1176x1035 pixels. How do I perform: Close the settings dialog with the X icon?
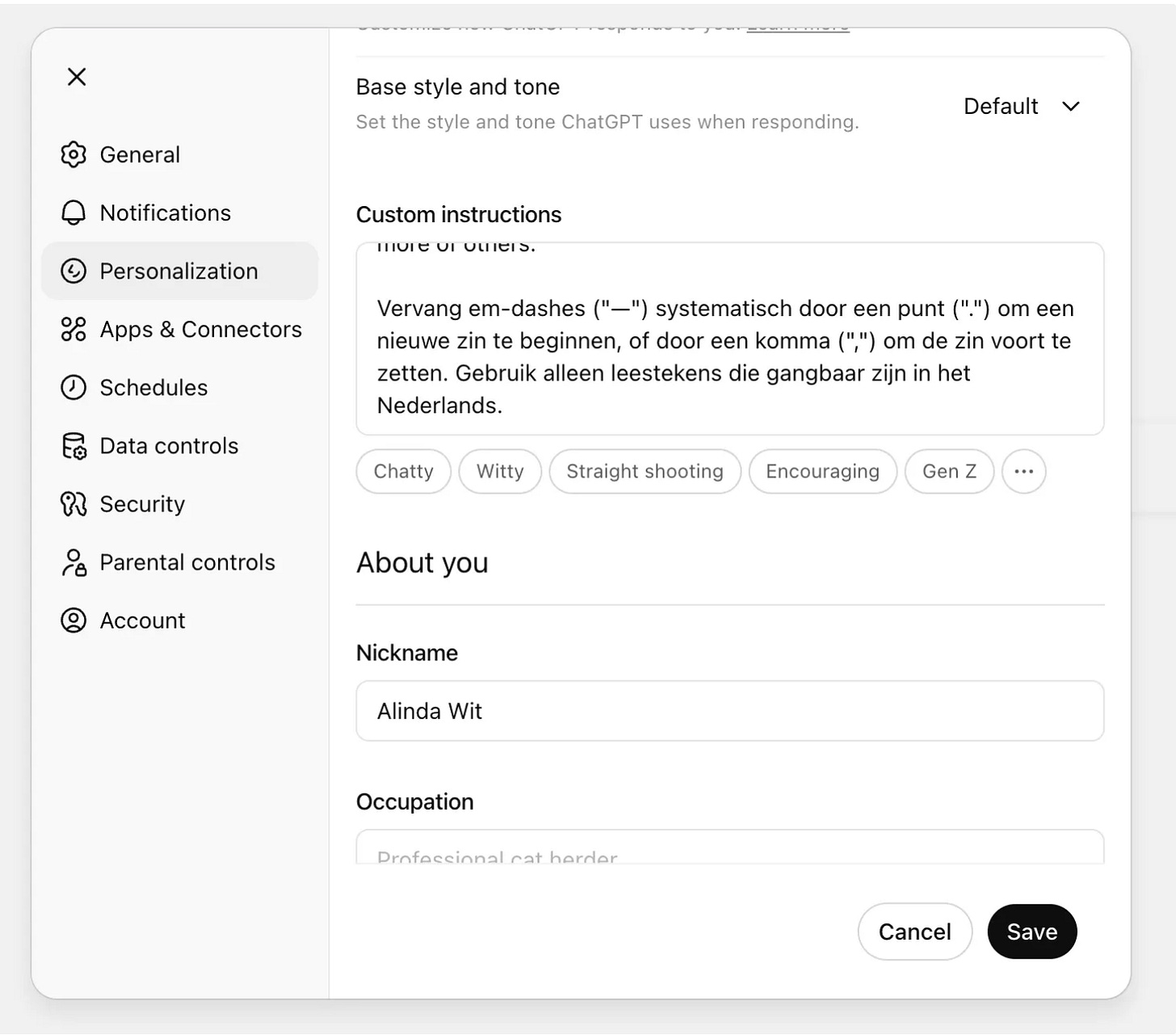77,77
